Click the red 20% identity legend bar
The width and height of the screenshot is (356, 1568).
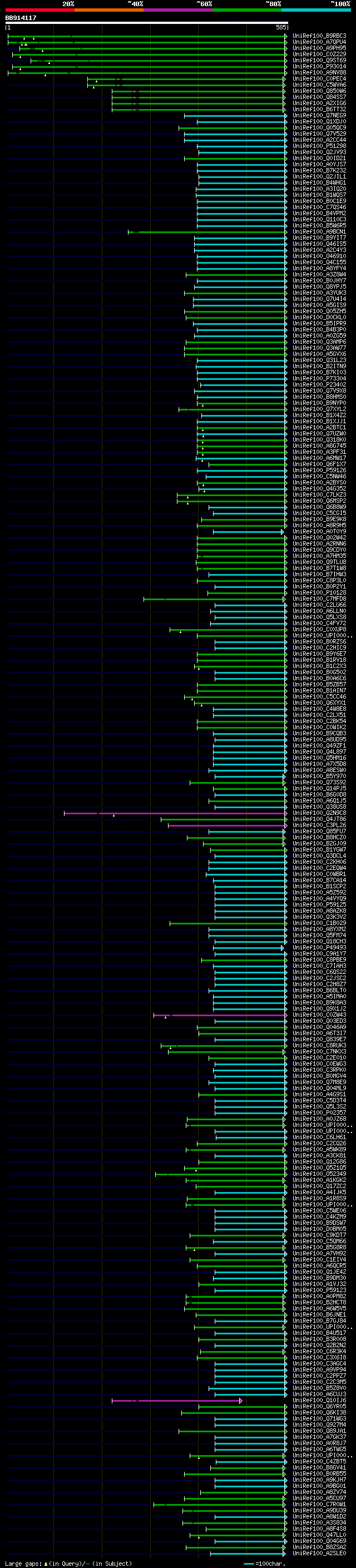click(39, 10)
